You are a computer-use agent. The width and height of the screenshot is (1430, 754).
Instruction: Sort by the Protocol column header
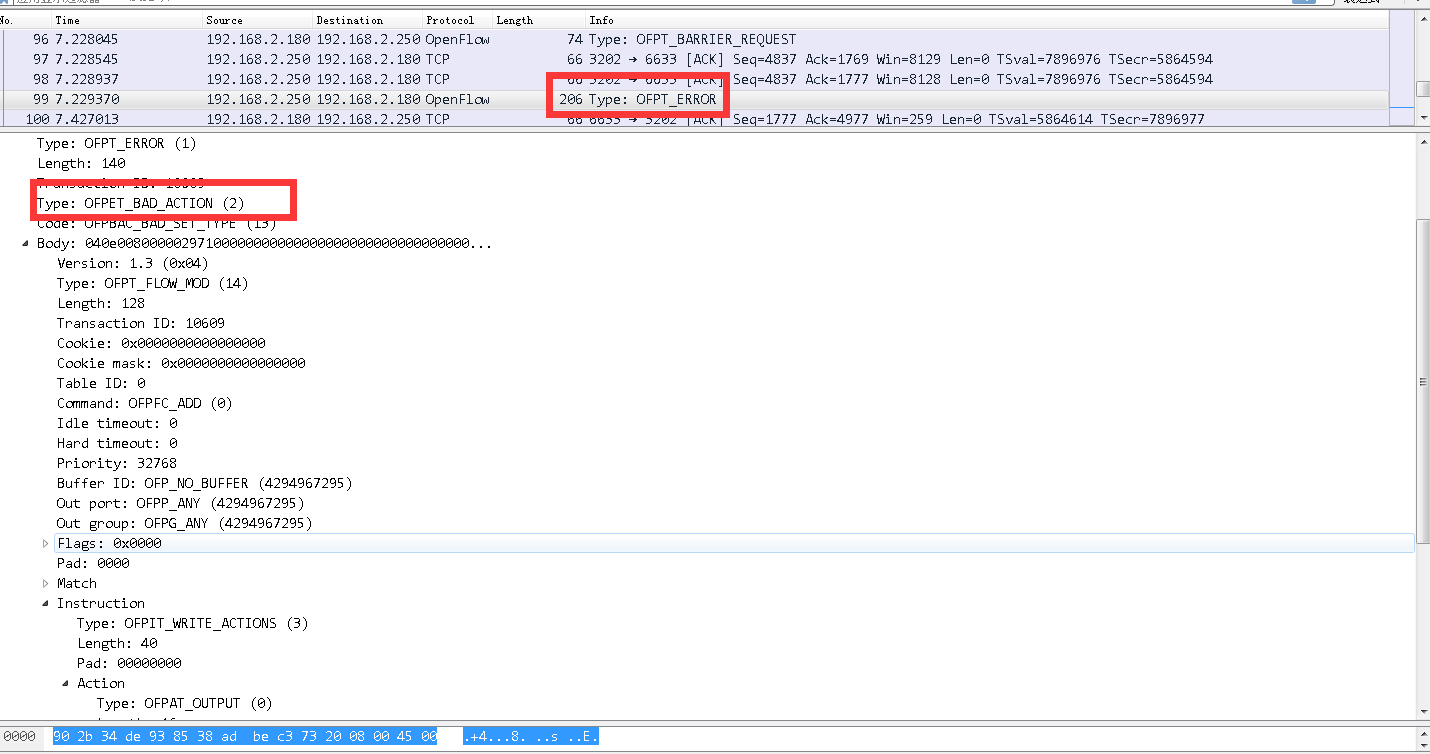coord(456,20)
